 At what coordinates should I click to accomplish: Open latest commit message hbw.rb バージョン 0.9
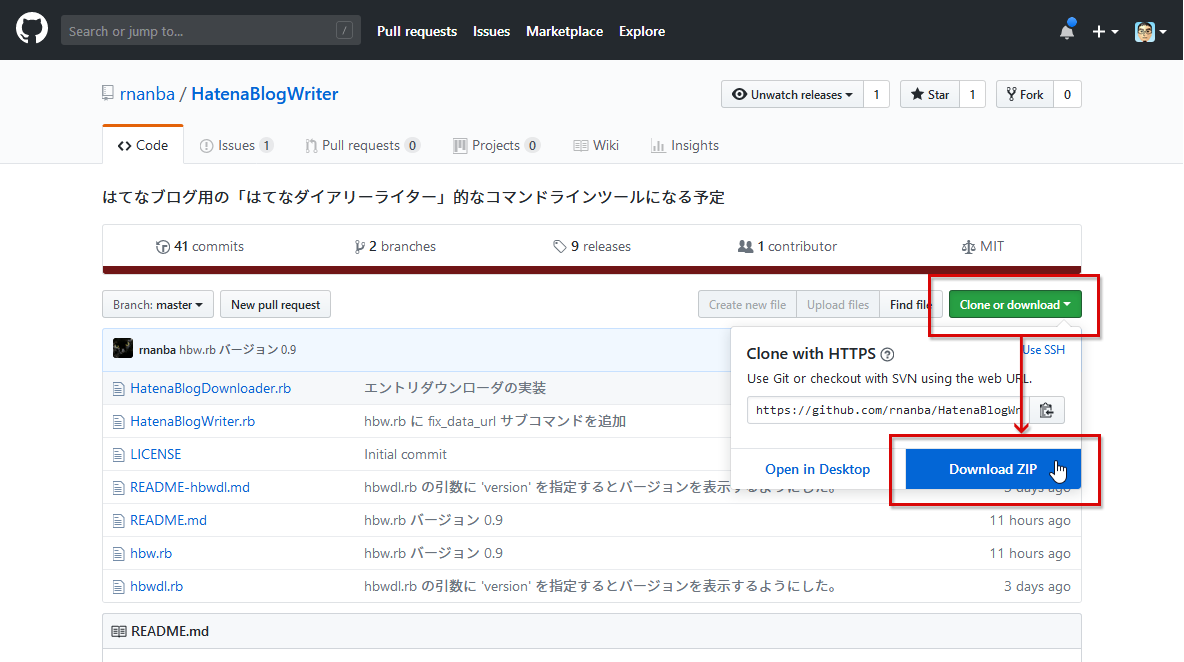point(237,349)
